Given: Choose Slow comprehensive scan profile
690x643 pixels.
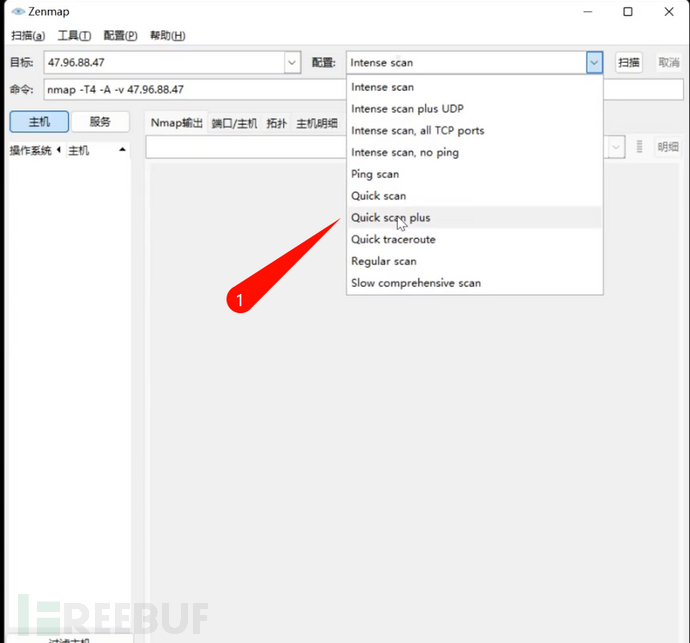Looking at the screenshot, I should tap(474, 283).
